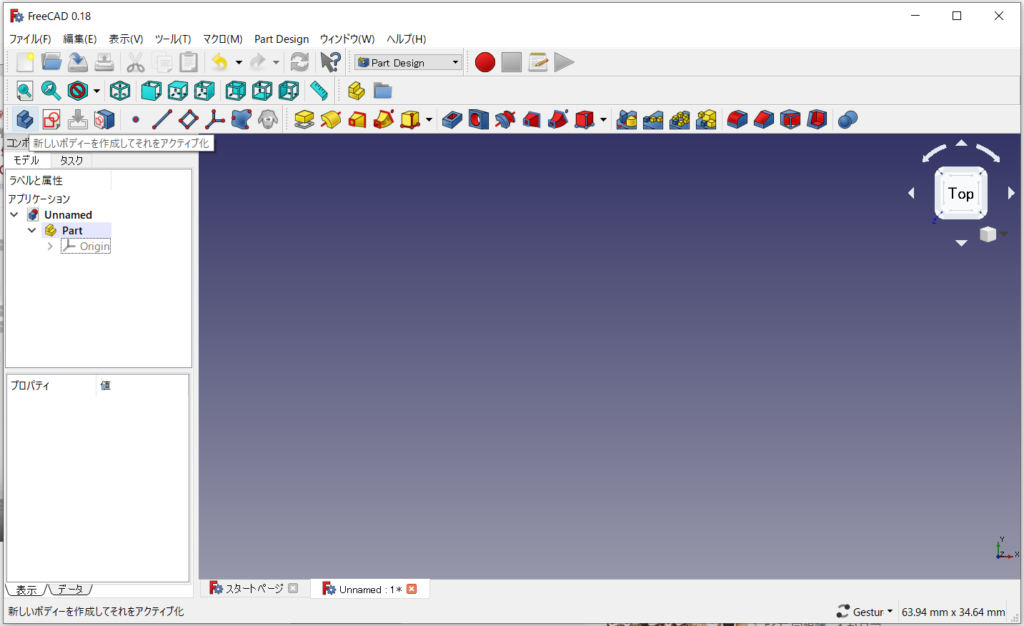Click the create group folder icon

[382, 91]
